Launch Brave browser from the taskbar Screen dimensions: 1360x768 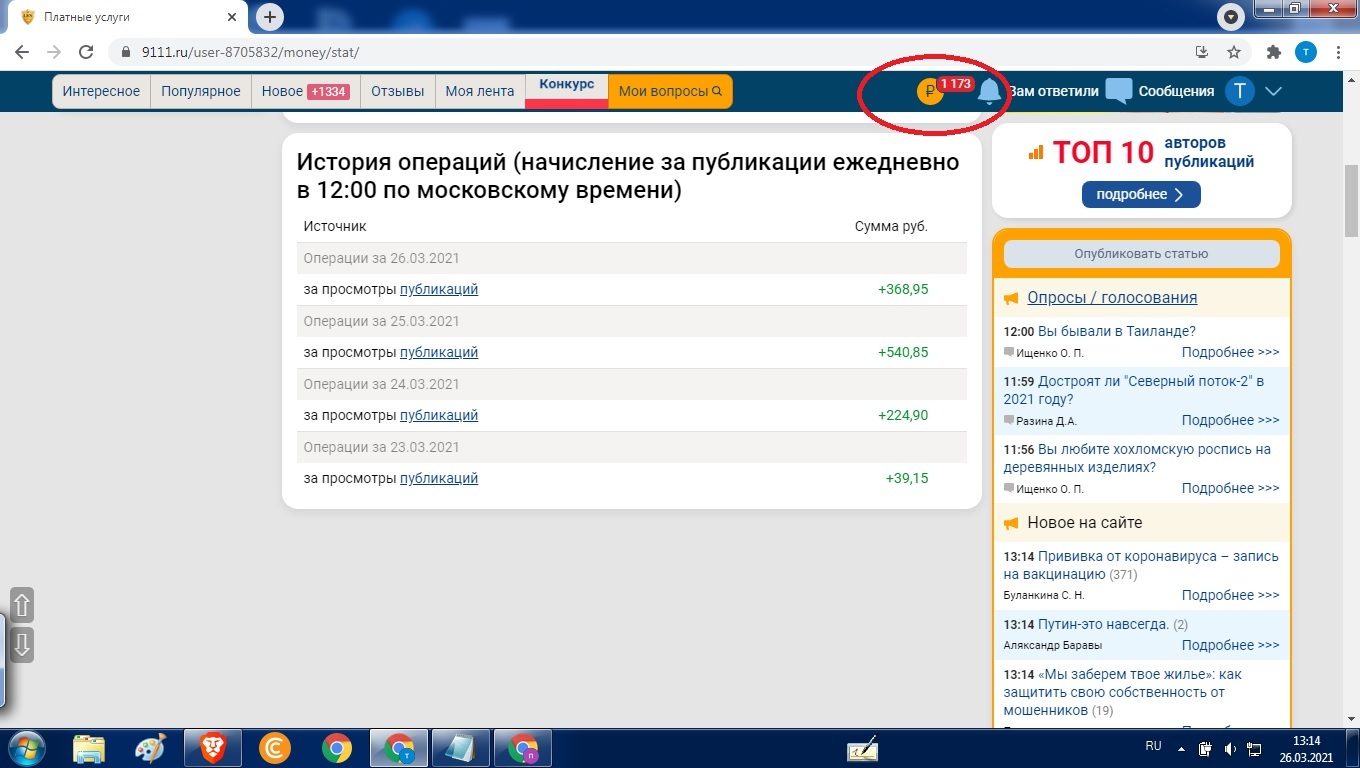click(212, 748)
